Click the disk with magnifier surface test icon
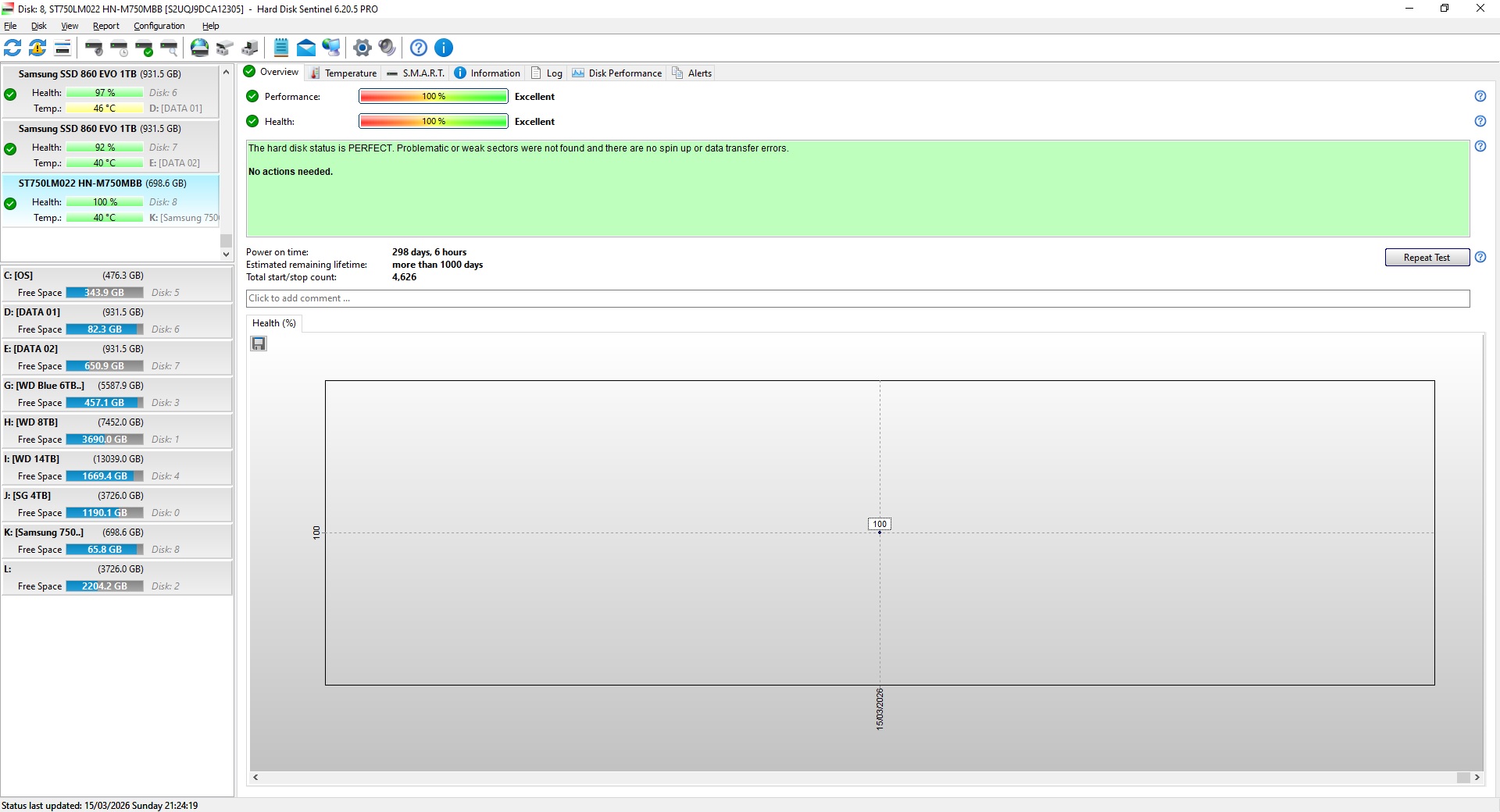Image resolution: width=1500 pixels, height=812 pixels. pos(169,48)
